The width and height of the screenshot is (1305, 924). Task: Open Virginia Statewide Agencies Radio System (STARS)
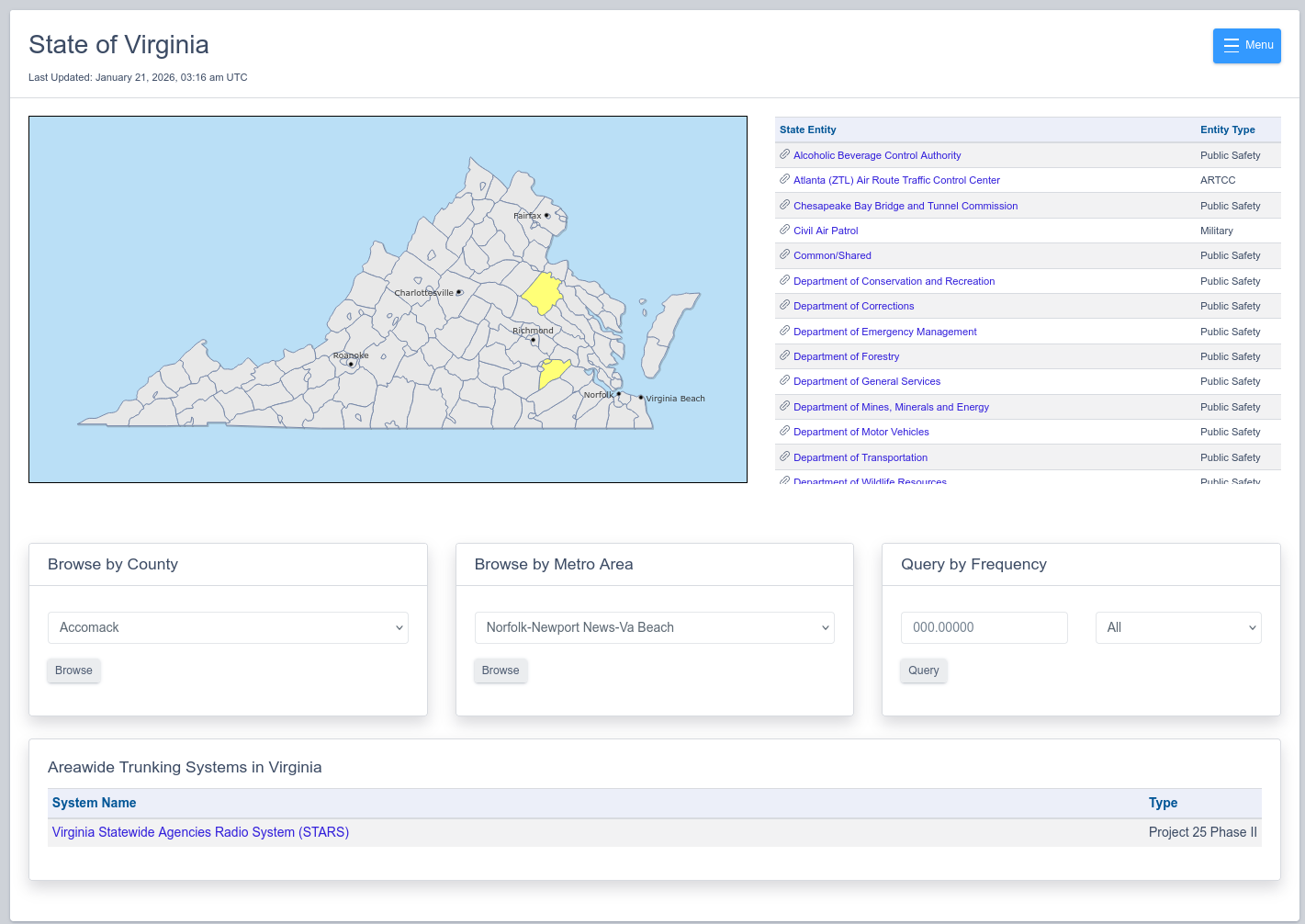coord(200,832)
